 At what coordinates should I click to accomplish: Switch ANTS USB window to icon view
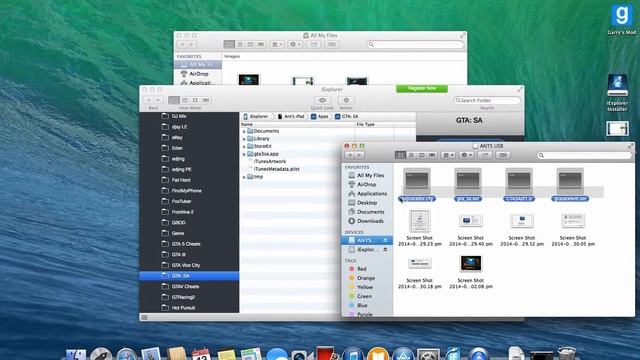[400, 155]
